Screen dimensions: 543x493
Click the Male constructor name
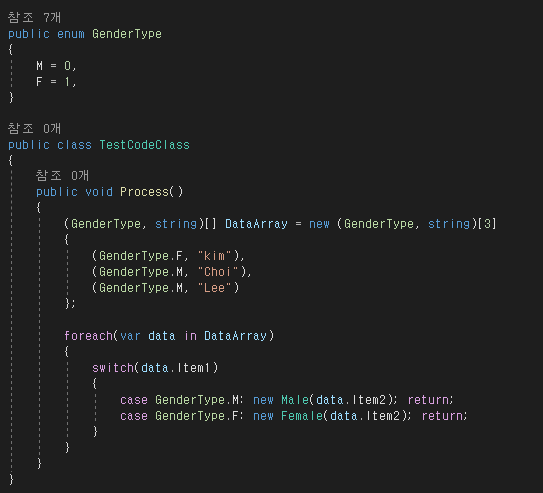[x=295, y=400]
